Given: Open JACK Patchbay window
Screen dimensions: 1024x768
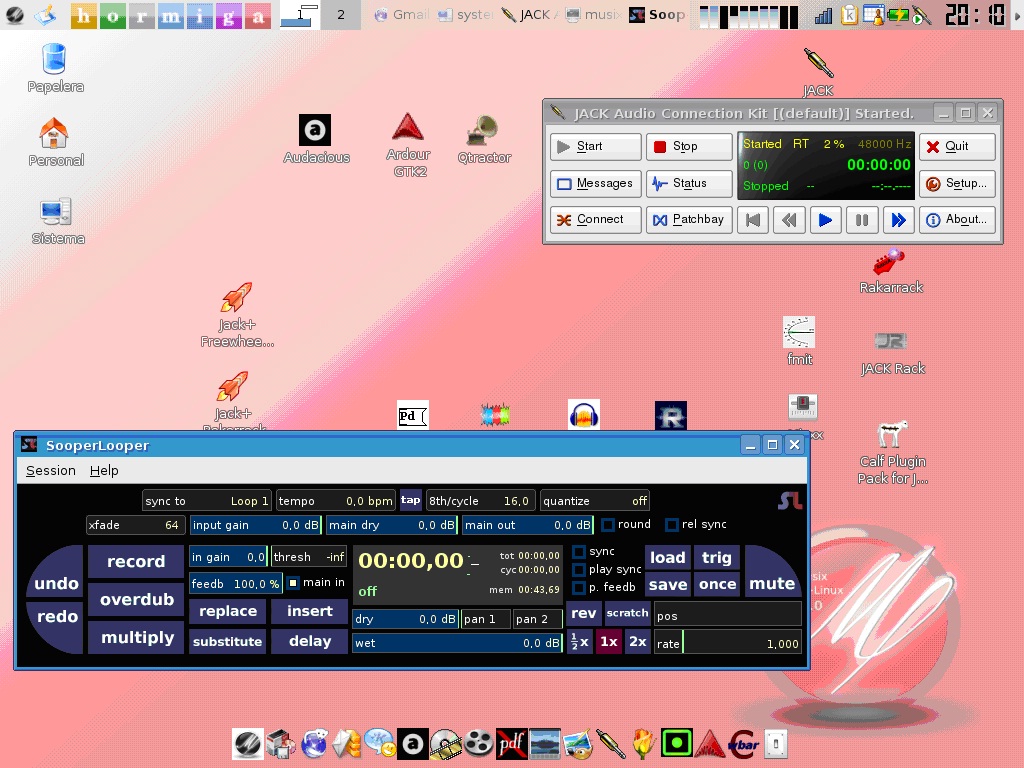Looking at the screenshot, I should (689, 219).
